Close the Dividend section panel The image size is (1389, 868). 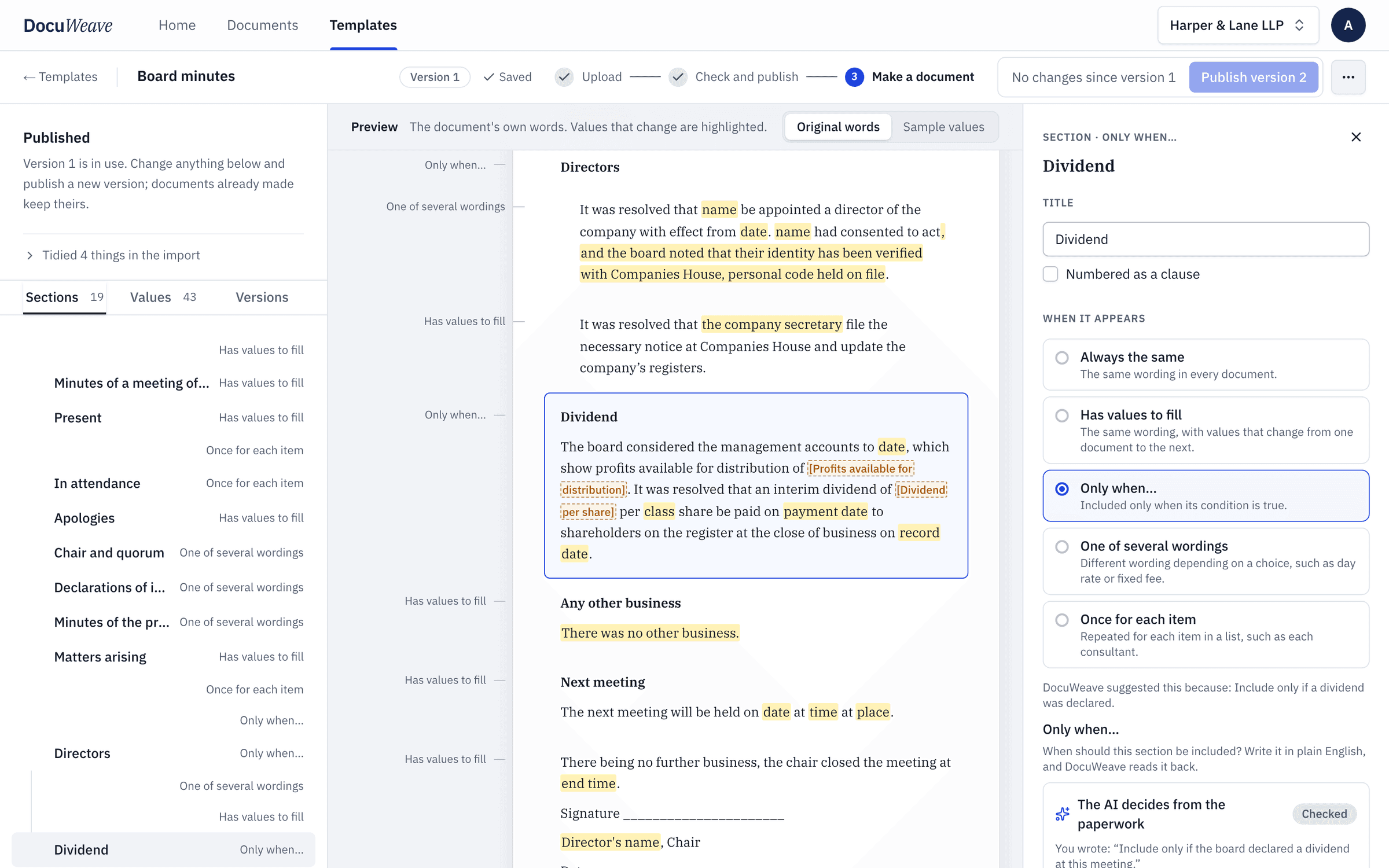click(1356, 137)
